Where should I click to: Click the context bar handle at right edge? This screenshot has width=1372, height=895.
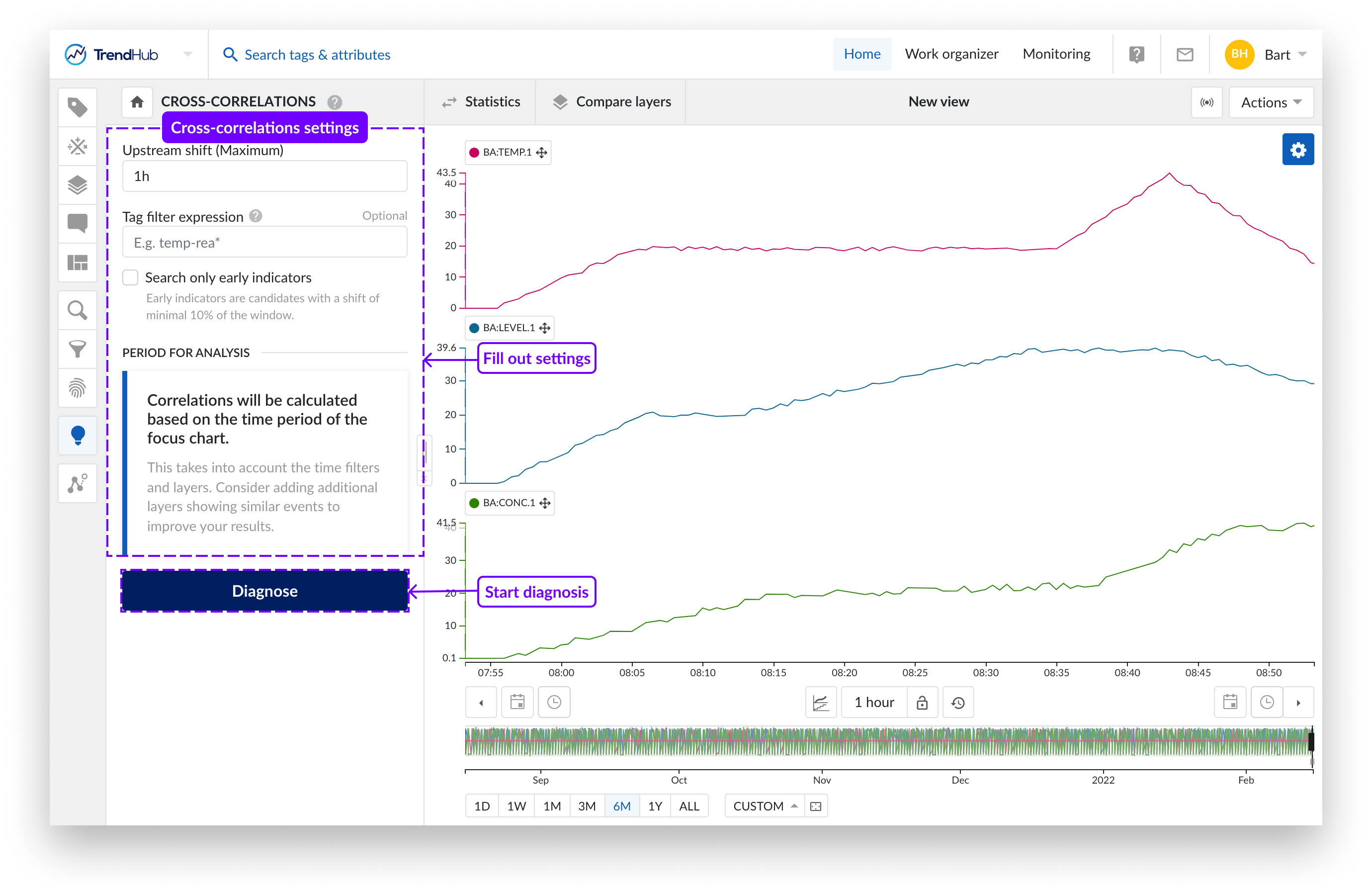tap(1311, 741)
